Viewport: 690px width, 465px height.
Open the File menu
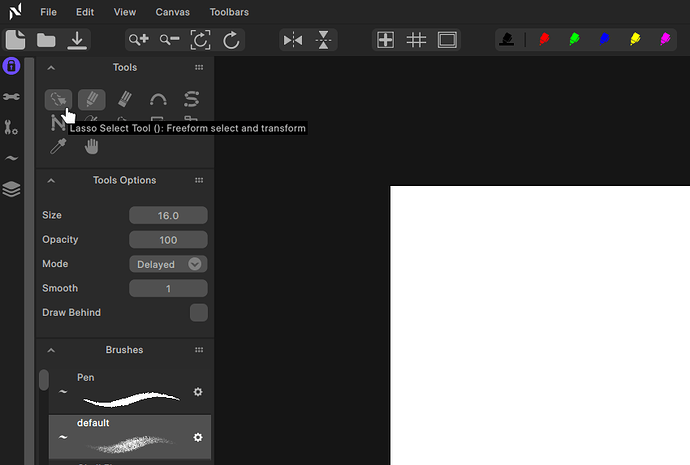point(48,12)
